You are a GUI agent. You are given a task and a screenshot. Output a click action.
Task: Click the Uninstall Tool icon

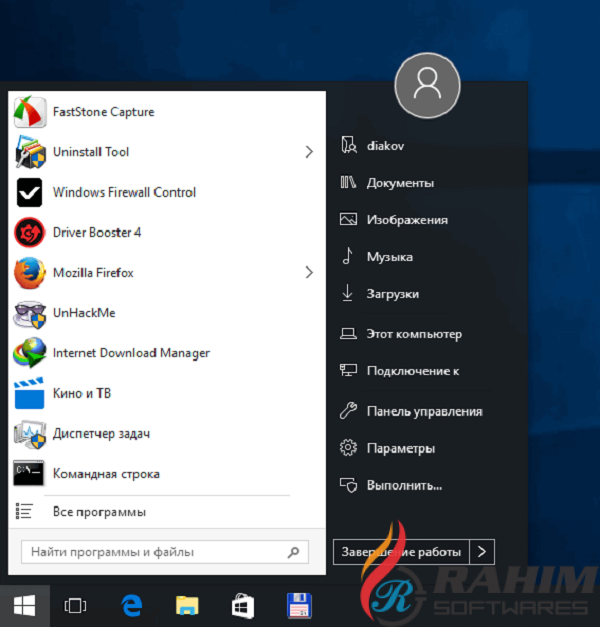point(30,152)
